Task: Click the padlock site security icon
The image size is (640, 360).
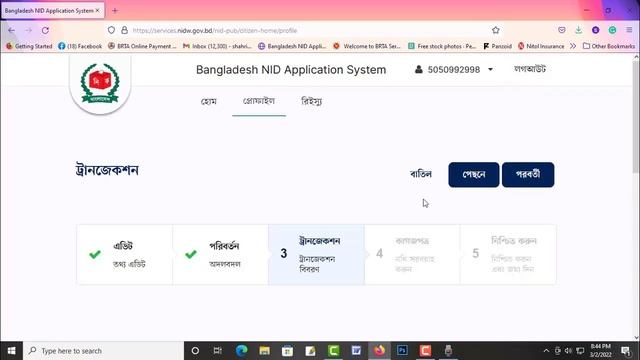Action: 124,30
